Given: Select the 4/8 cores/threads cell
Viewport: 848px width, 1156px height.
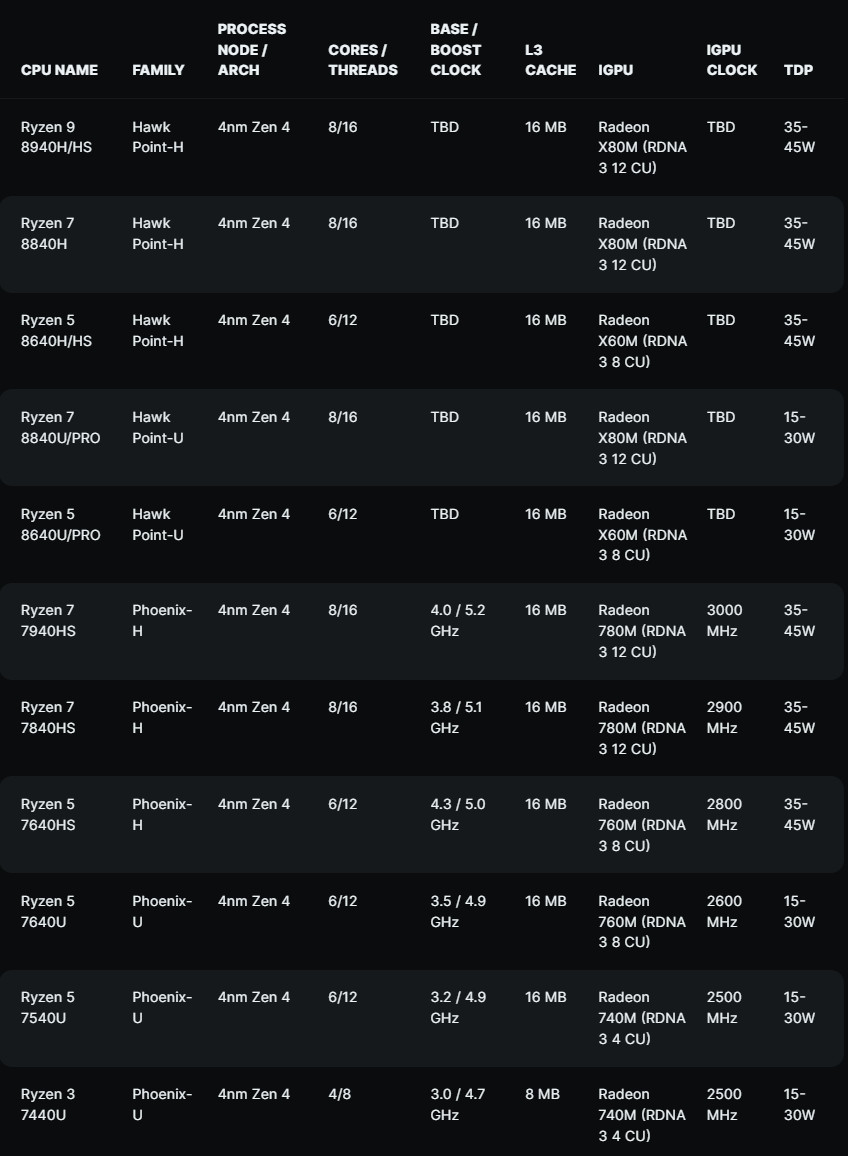Looking at the screenshot, I should click(x=339, y=1094).
